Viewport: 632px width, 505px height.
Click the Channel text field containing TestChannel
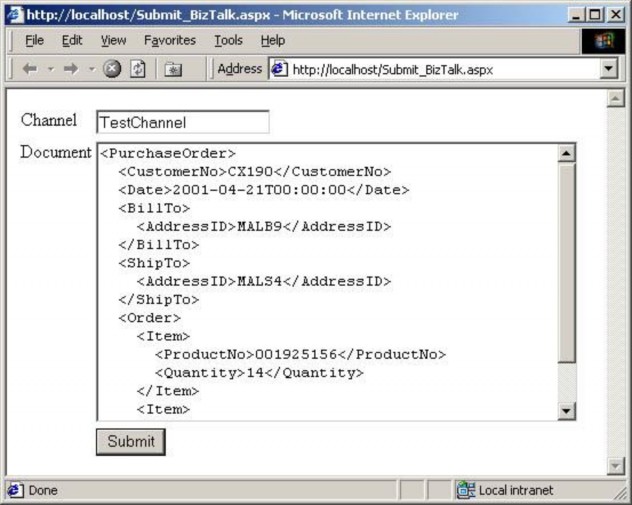[x=182, y=122]
